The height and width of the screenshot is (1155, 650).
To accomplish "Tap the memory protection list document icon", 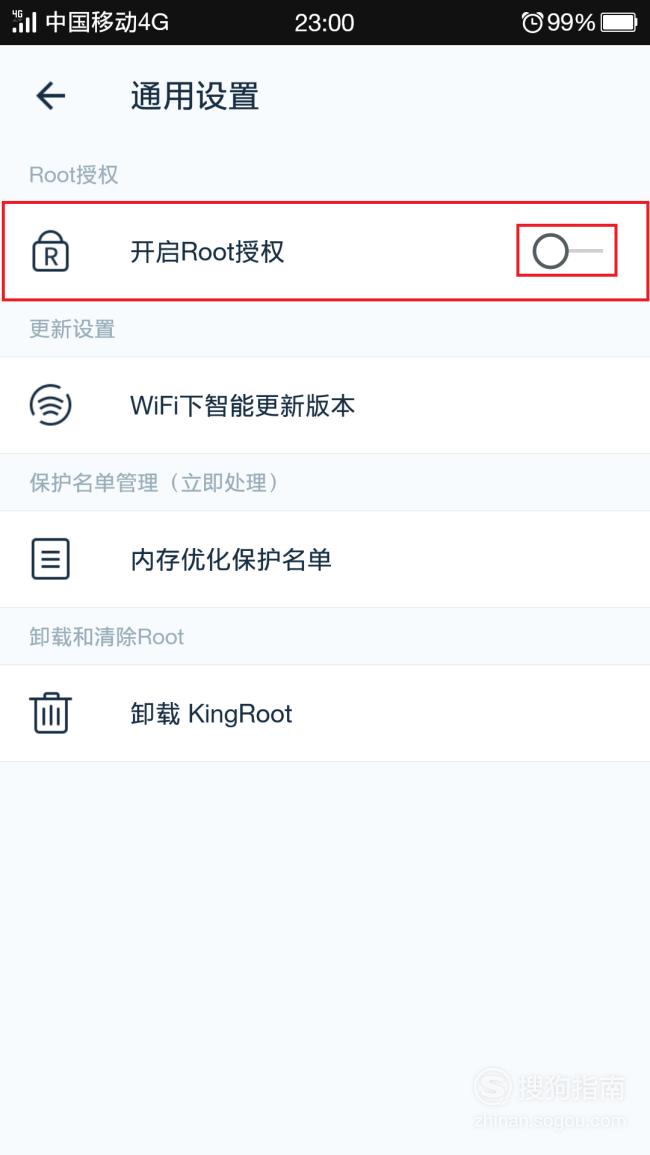I will [50, 558].
